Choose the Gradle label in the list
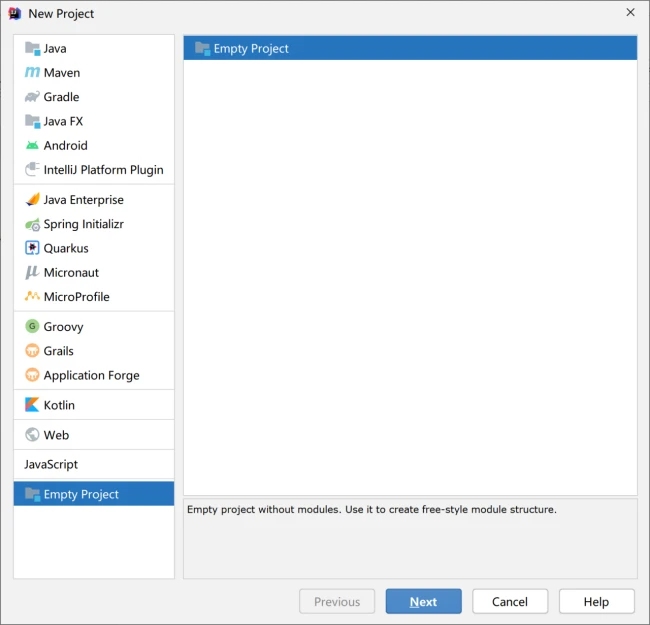This screenshot has height=625, width=650. click(x=61, y=97)
